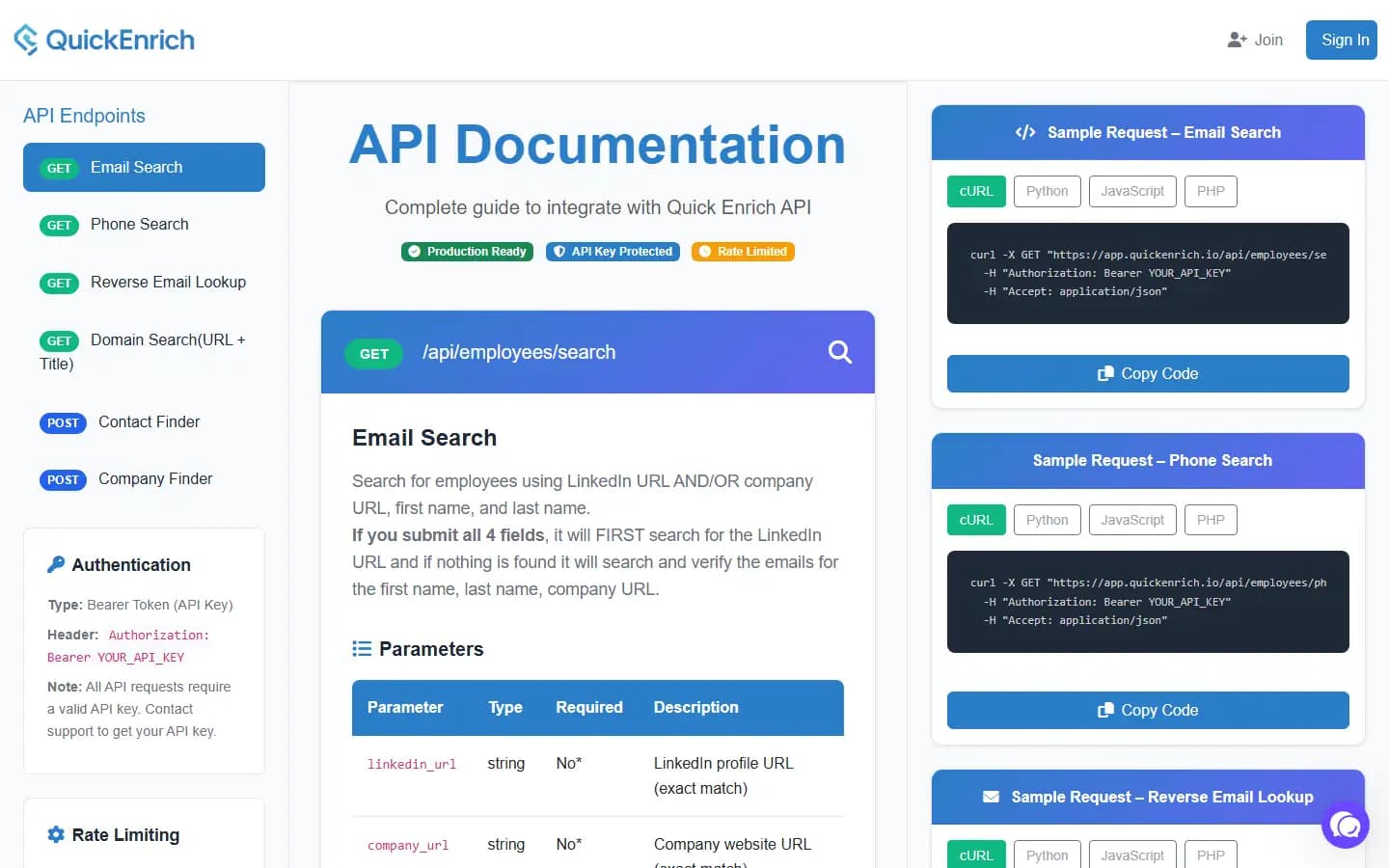Screen dimensions: 1389x868
Task: Click the Phone Search curl code block
Action: pyautogui.click(x=1148, y=602)
